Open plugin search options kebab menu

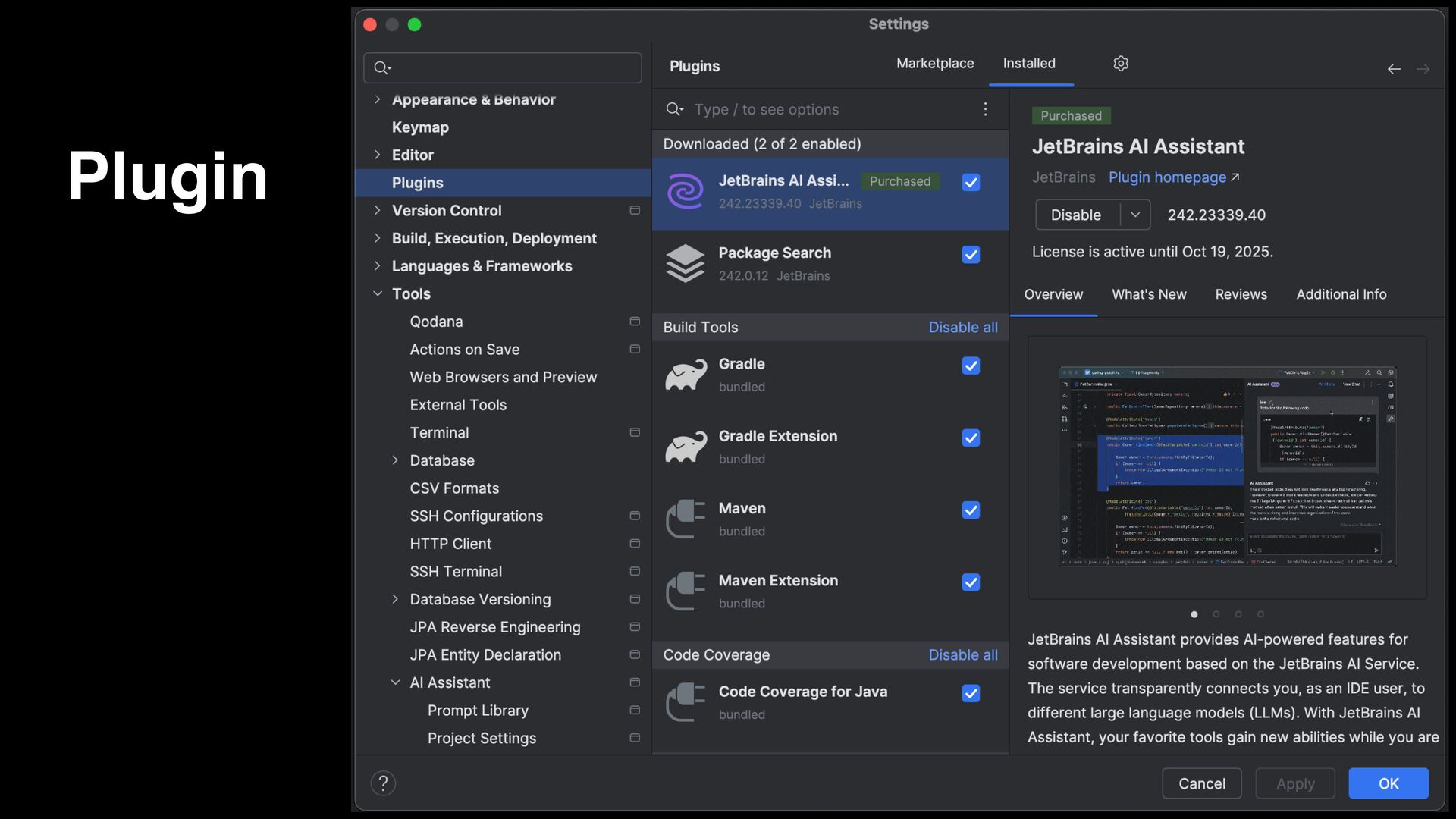click(x=985, y=109)
